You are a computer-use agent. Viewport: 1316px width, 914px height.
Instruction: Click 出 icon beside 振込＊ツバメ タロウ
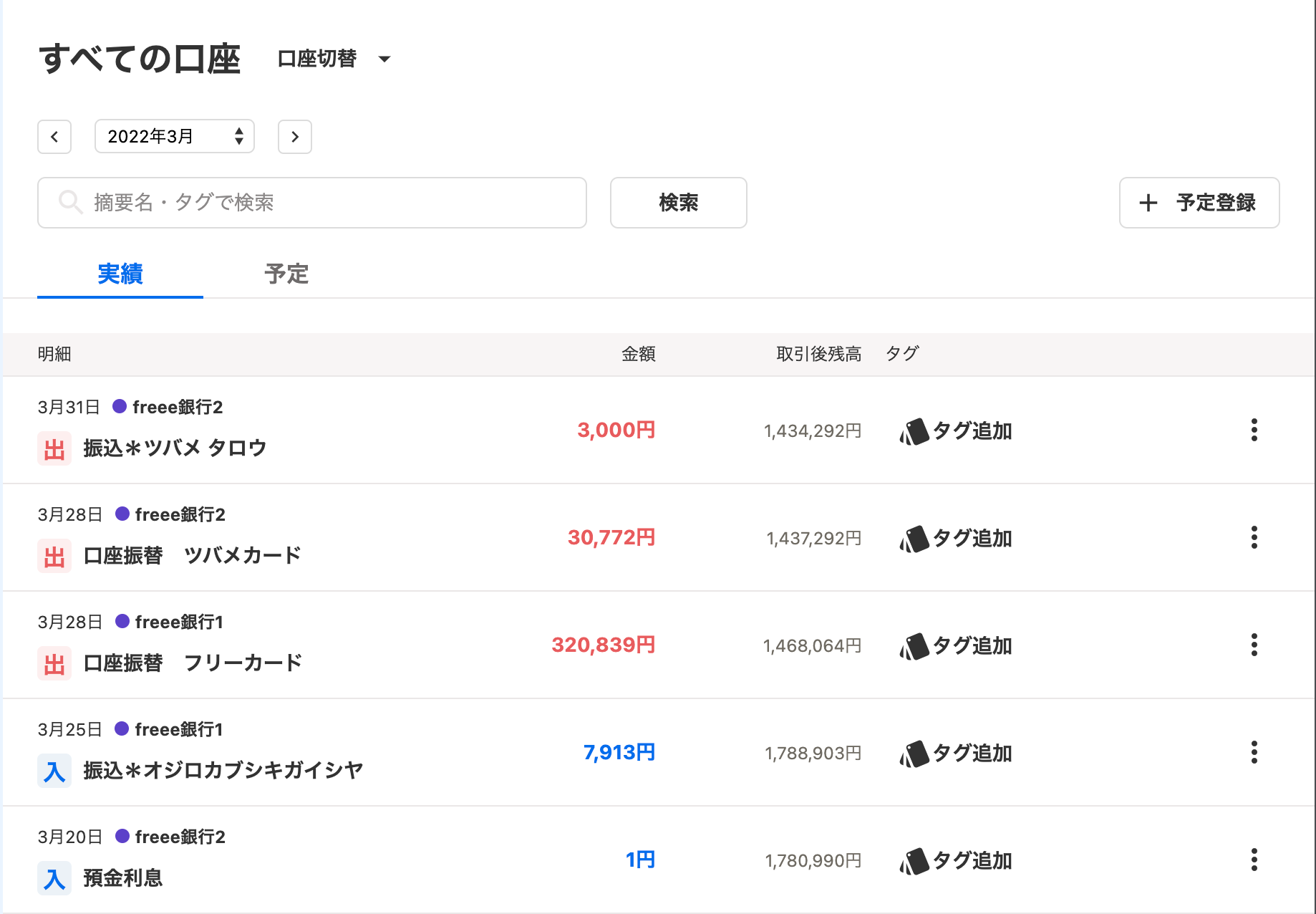point(54,448)
